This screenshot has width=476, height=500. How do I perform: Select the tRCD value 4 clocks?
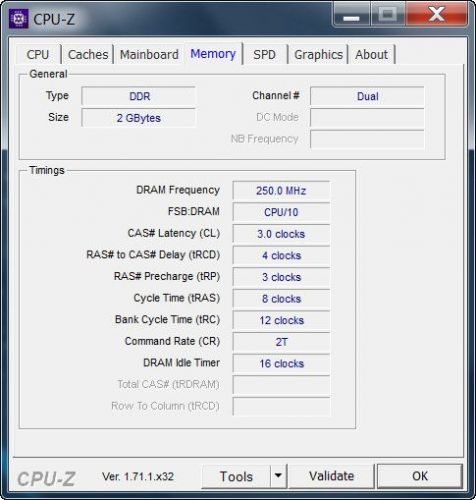coord(281,255)
